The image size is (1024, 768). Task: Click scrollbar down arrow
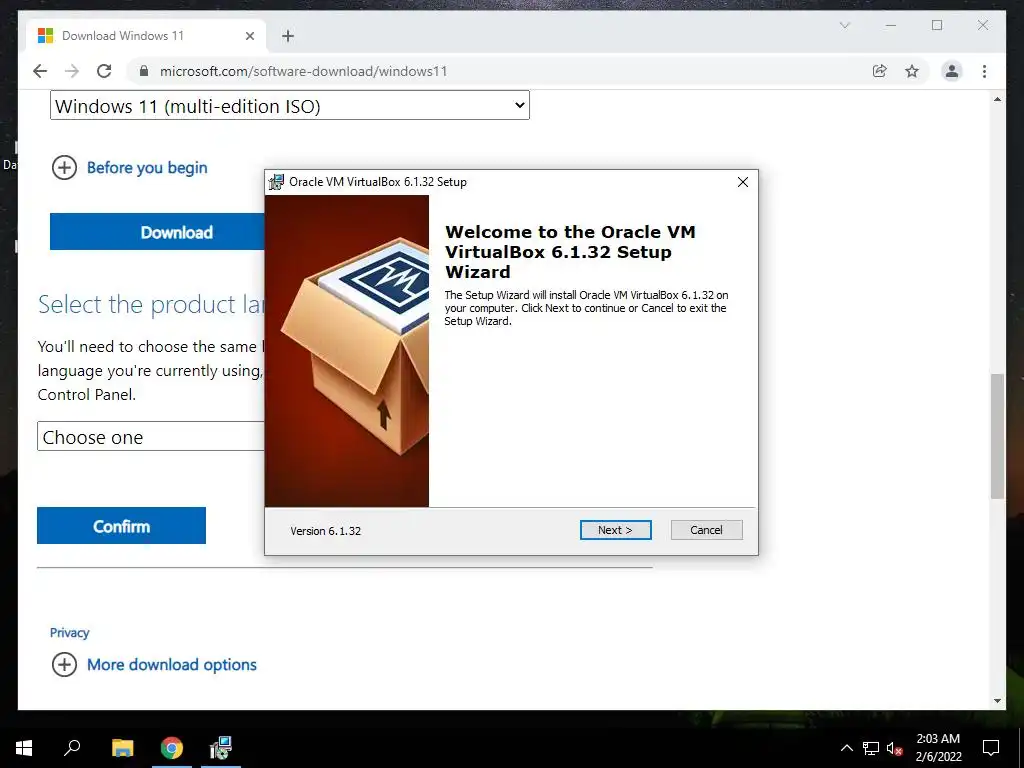997,701
